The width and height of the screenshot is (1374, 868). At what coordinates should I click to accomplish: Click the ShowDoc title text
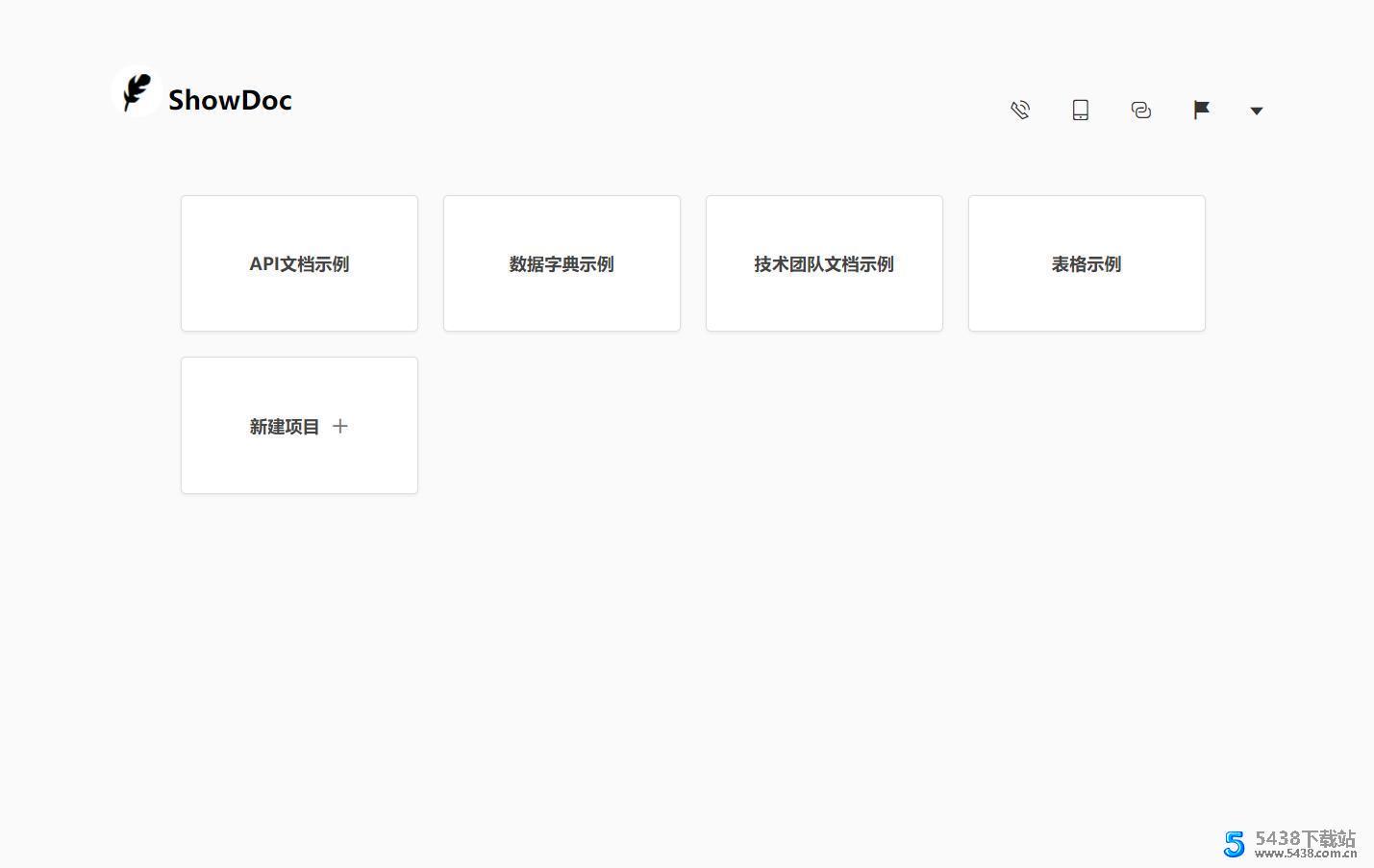[230, 100]
